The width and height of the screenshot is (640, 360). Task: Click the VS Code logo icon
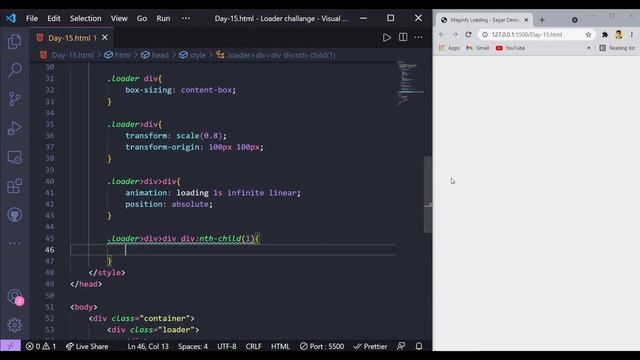(11, 18)
